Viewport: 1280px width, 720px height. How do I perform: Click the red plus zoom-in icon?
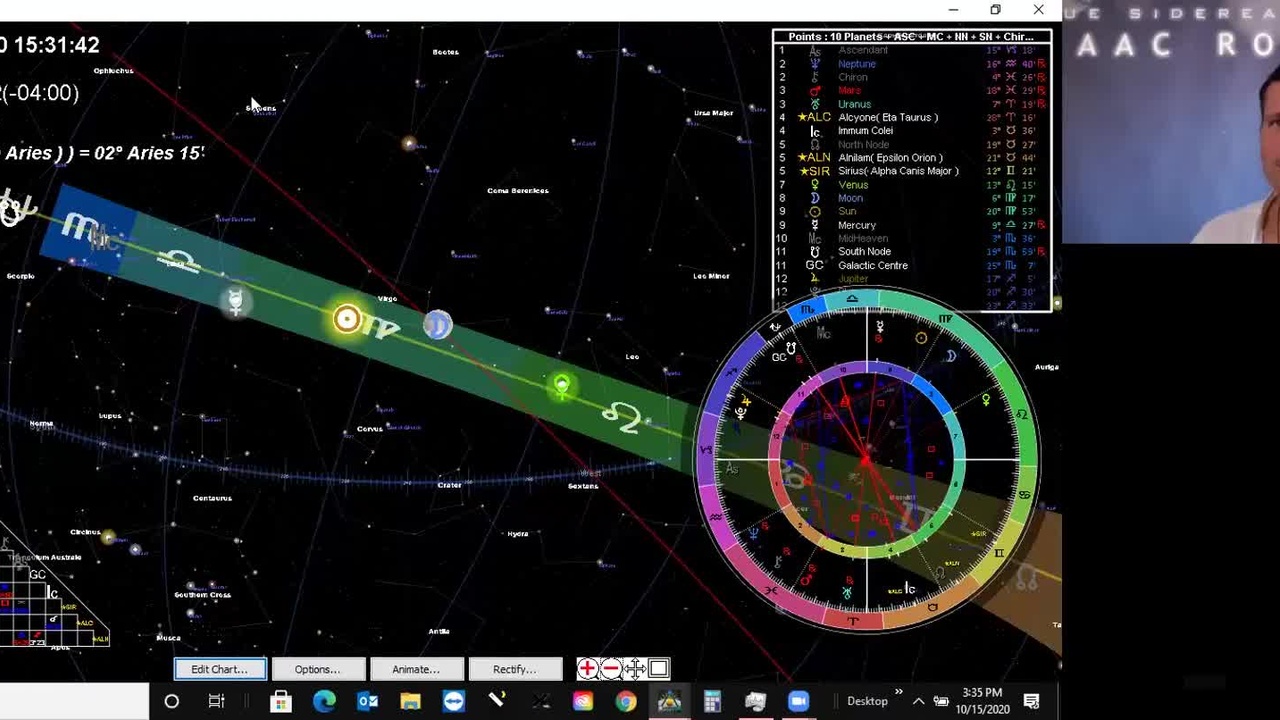587,669
